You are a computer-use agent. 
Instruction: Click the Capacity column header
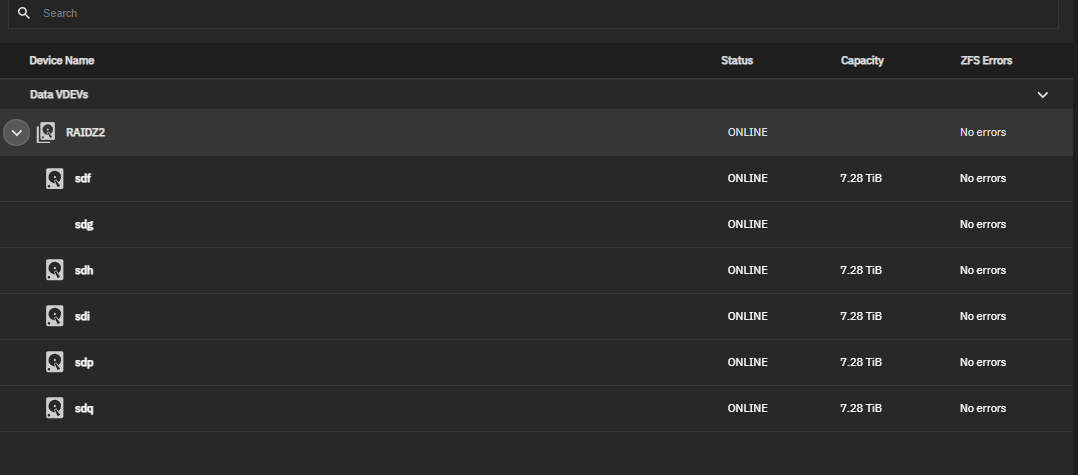coord(862,60)
